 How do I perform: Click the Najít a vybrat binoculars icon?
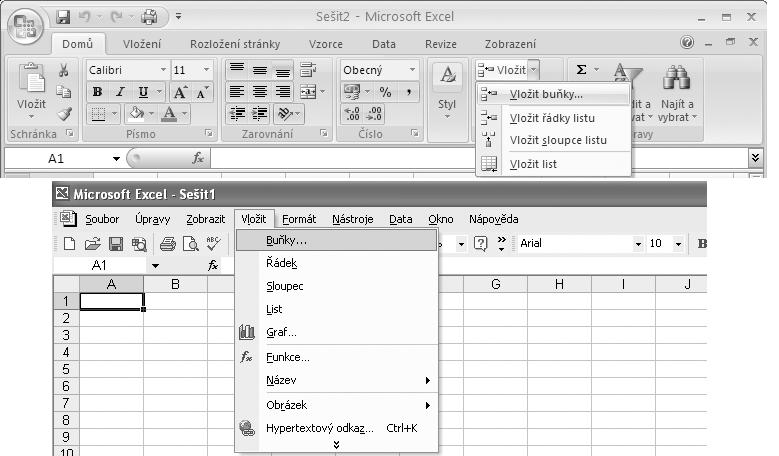click(x=676, y=78)
